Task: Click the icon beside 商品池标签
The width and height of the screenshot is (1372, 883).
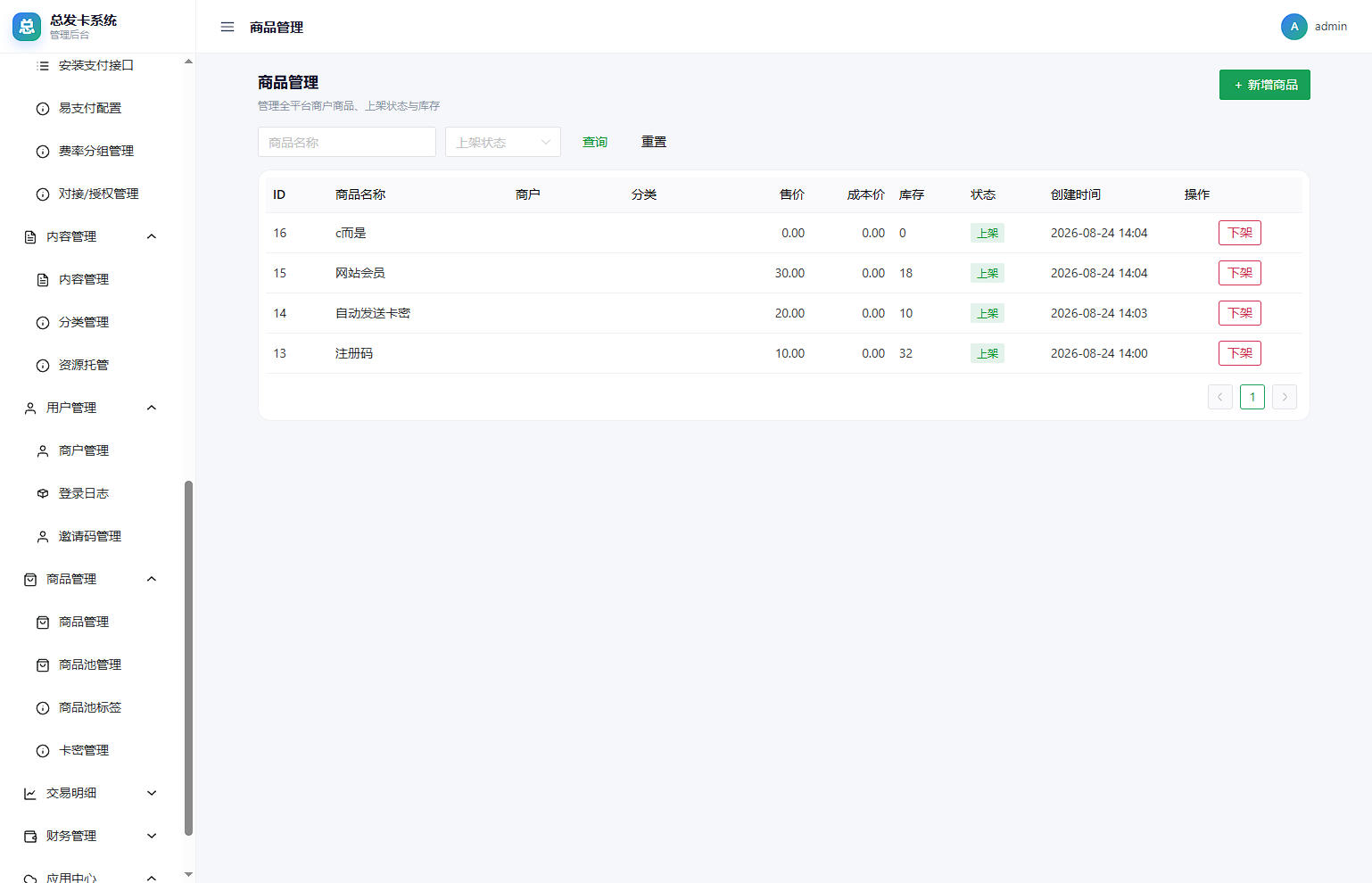Action: pos(43,707)
